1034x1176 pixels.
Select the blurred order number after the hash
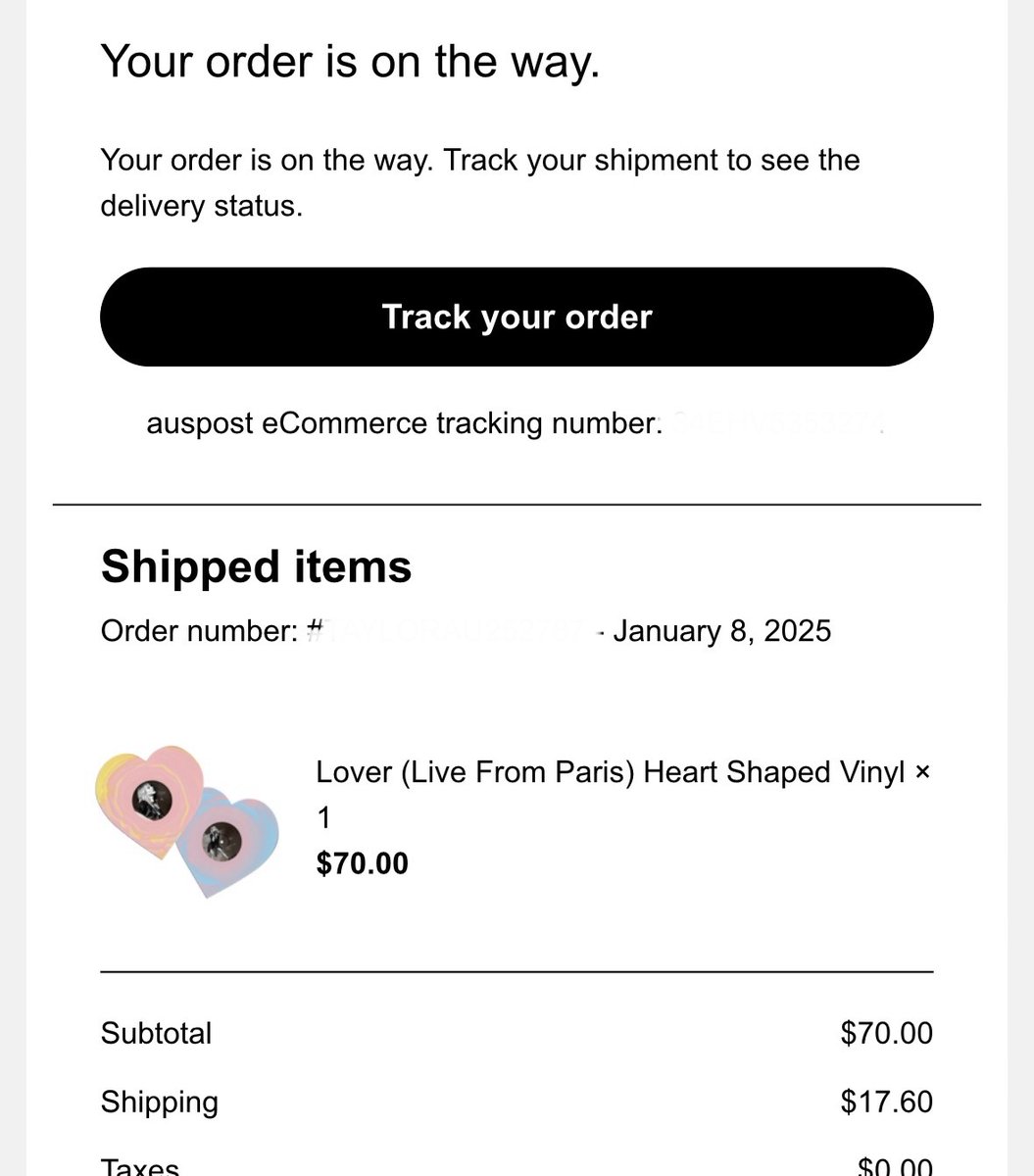(451, 630)
